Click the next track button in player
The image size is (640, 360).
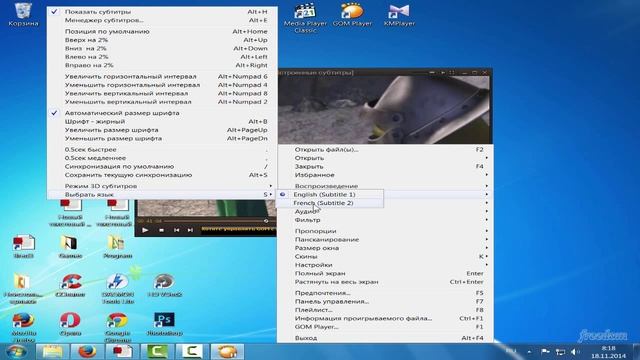pos(190,230)
